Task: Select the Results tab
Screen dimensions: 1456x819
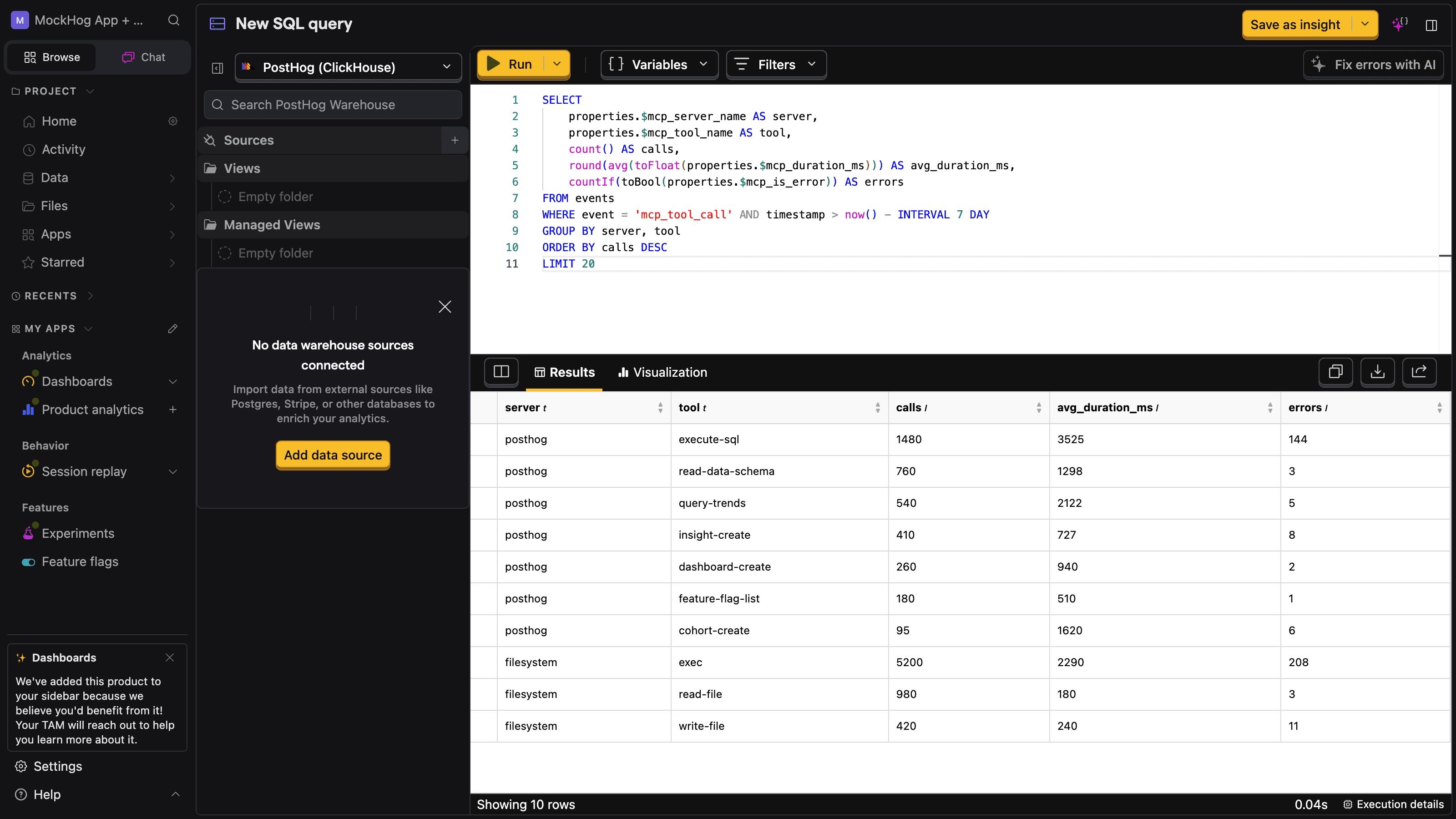Action: point(564,372)
